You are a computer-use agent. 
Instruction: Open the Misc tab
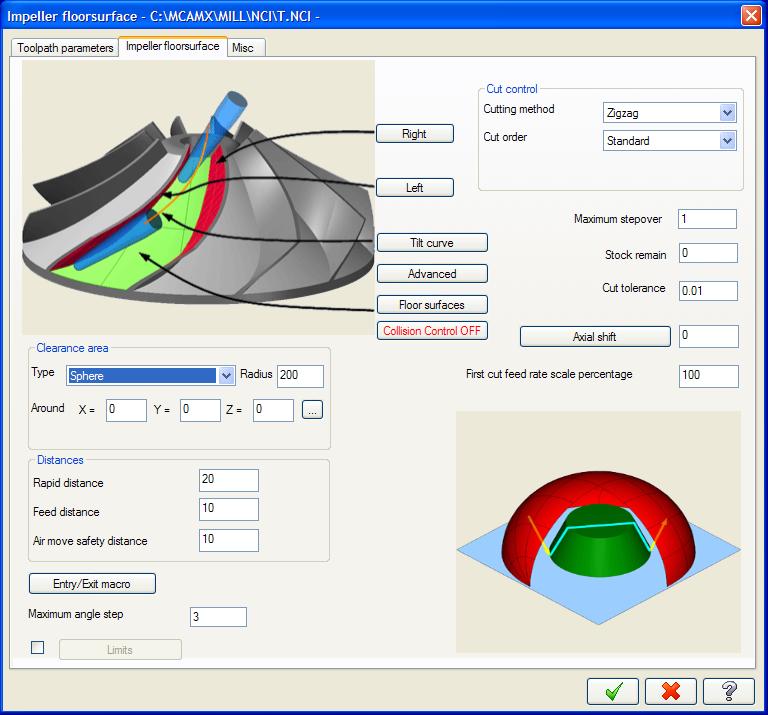243,48
